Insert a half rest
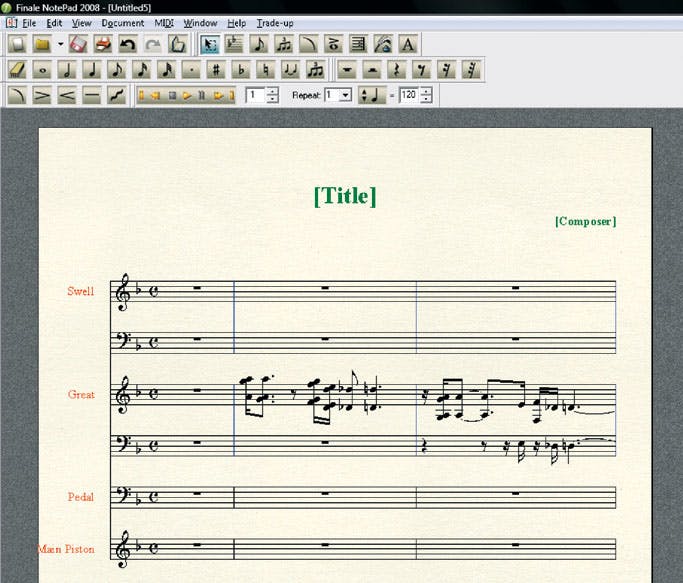This screenshot has width=683, height=583. click(x=372, y=70)
